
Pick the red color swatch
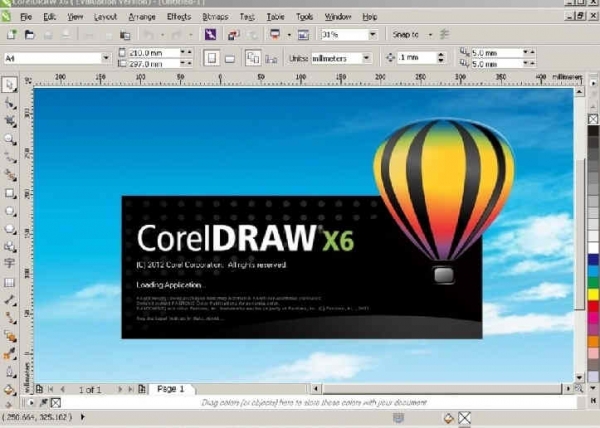pos(593,306)
